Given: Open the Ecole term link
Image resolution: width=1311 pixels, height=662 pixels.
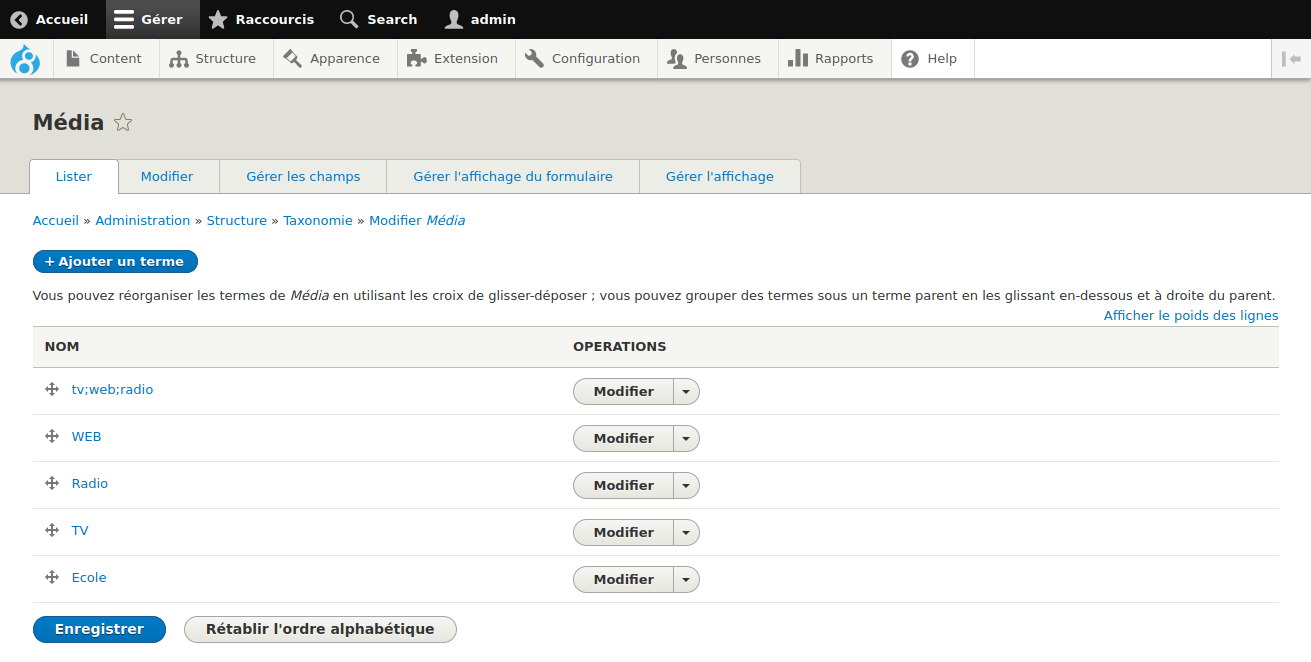Looking at the screenshot, I should pyautogui.click(x=89, y=578).
